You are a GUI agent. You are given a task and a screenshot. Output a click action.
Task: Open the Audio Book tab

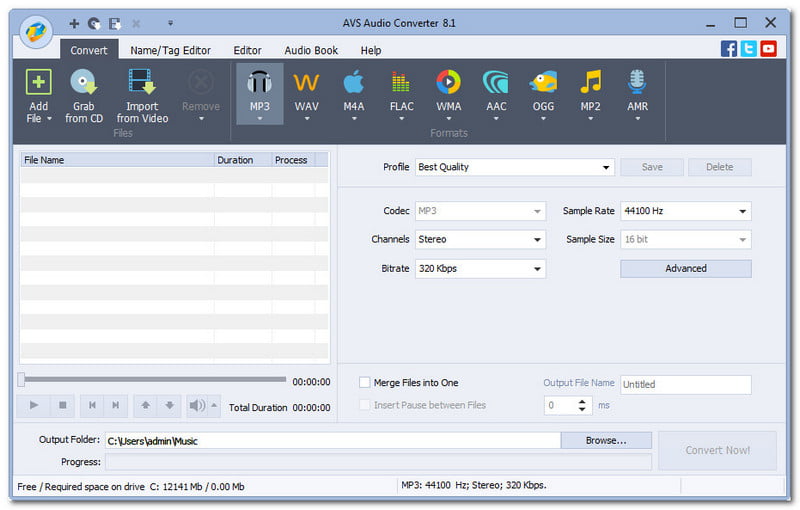pos(311,50)
